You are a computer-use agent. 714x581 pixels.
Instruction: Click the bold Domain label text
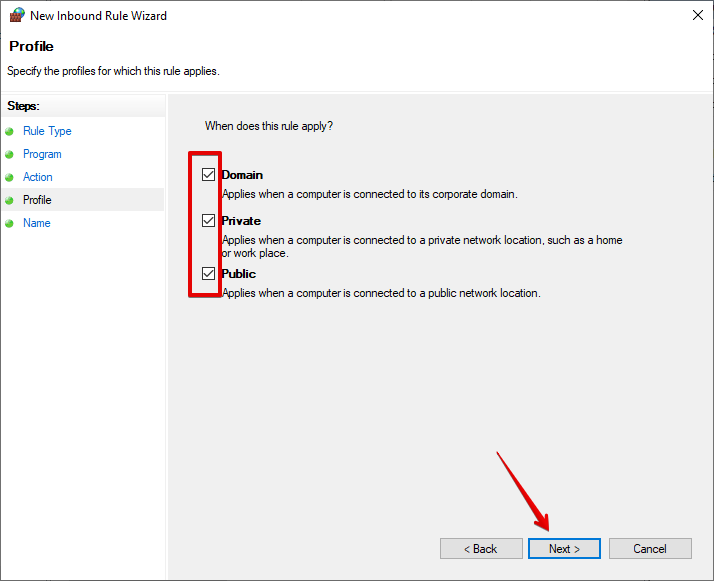[x=242, y=175]
